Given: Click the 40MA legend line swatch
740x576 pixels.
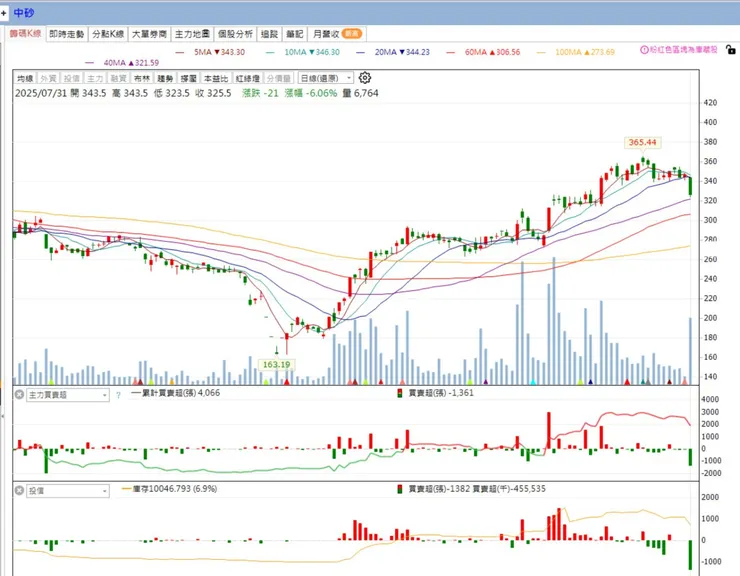Looking at the screenshot, I should coord(89,63).
